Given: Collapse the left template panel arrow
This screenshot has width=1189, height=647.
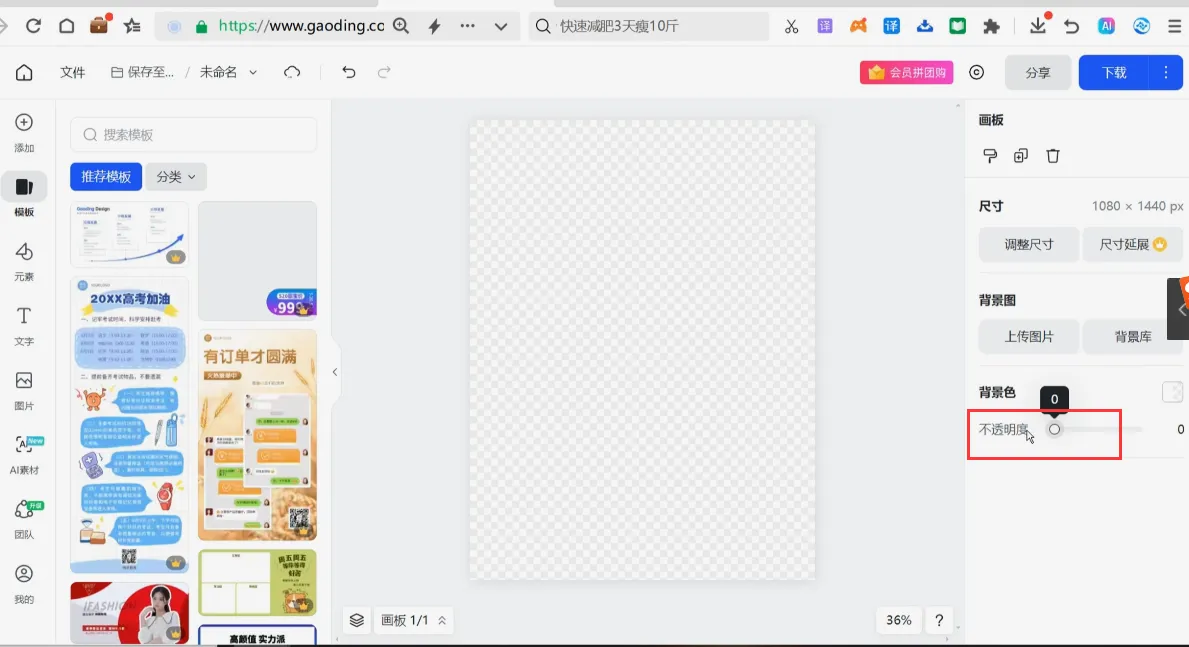Looking at the screenshot, I should coord(334,372).
